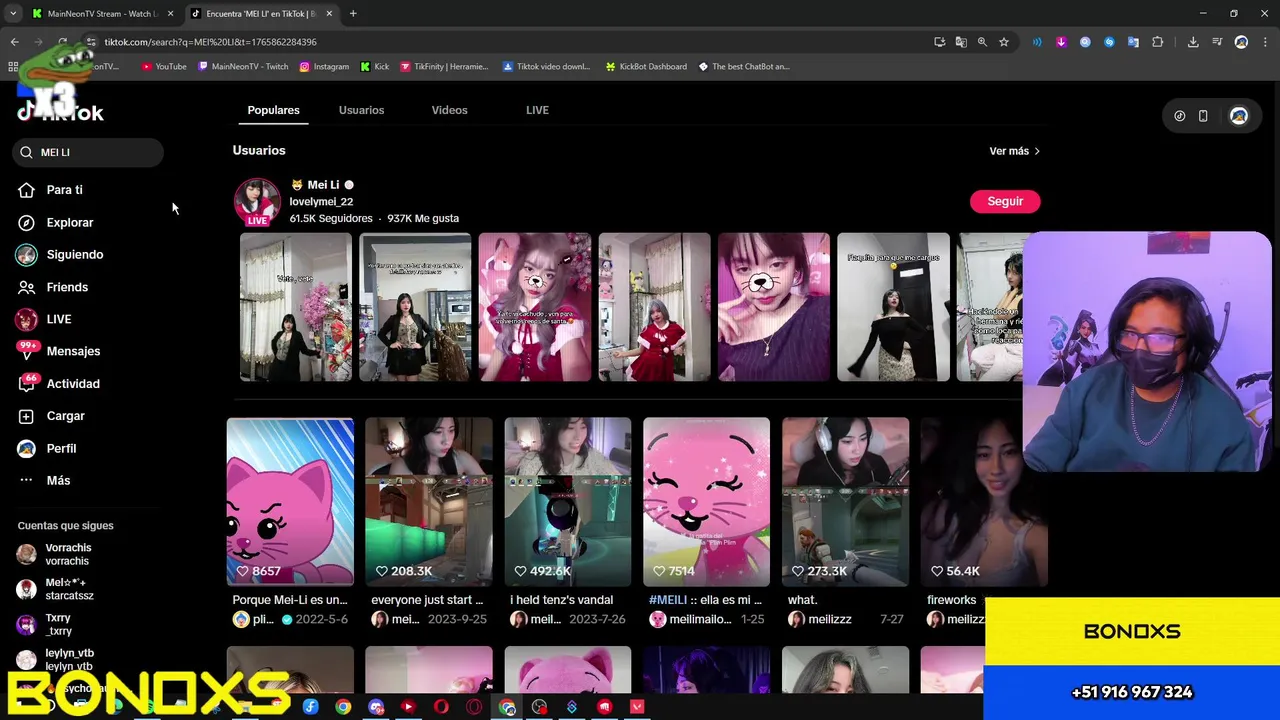Open lovelymei_22 username link

pos(321,201)
